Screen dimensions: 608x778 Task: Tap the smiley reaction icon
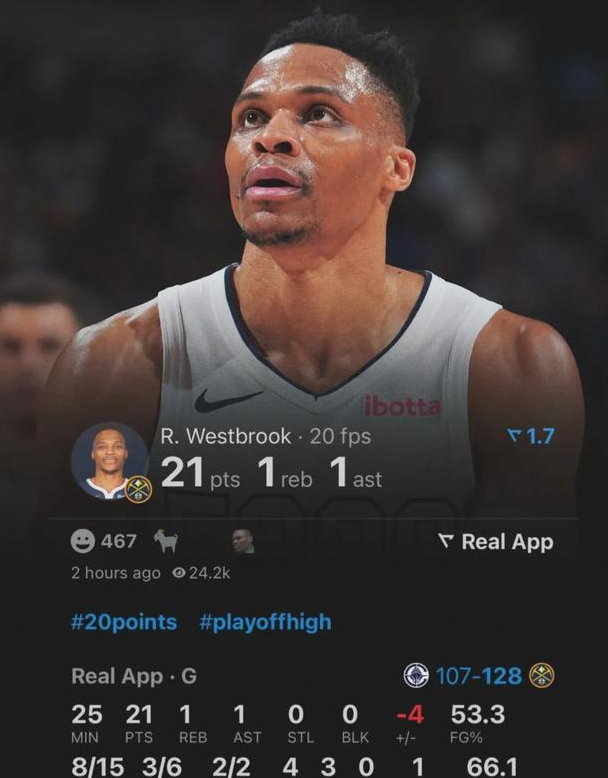82,541
